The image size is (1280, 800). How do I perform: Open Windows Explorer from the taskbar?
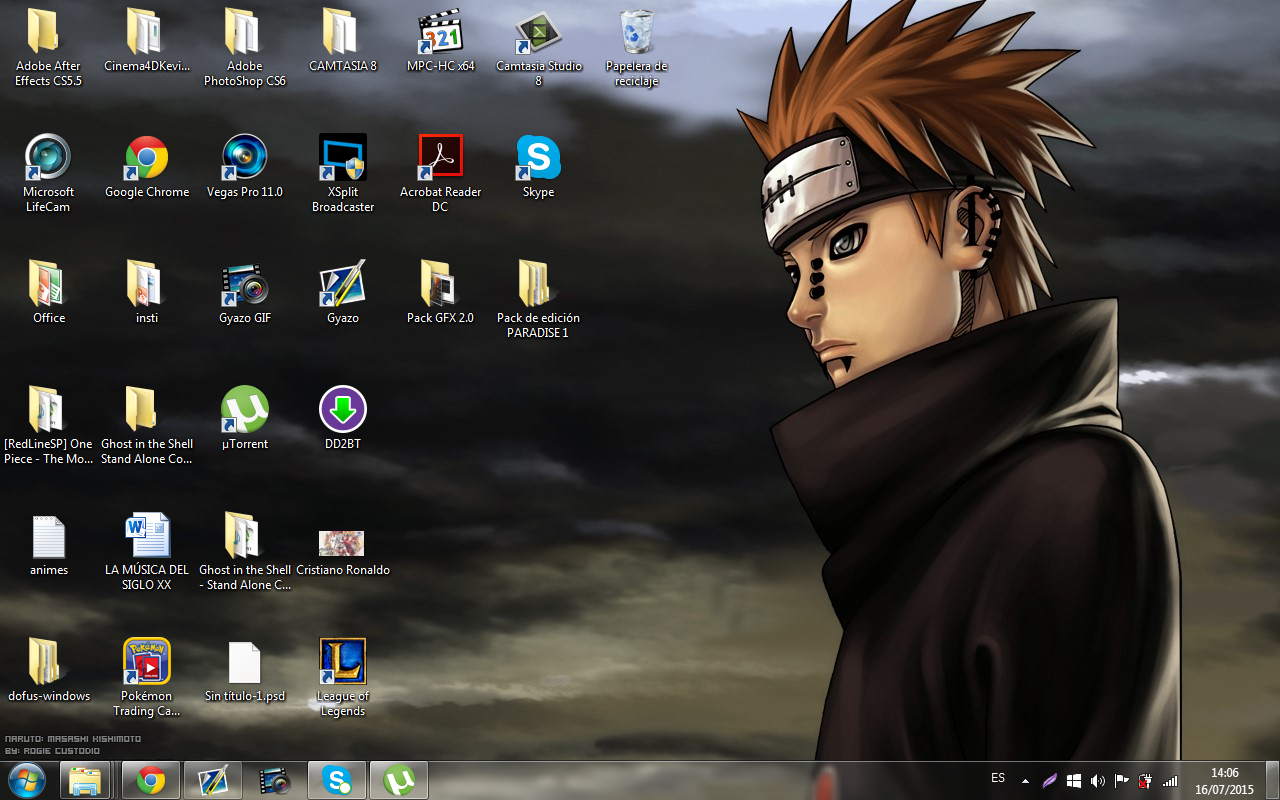click(x=85, y=780)
